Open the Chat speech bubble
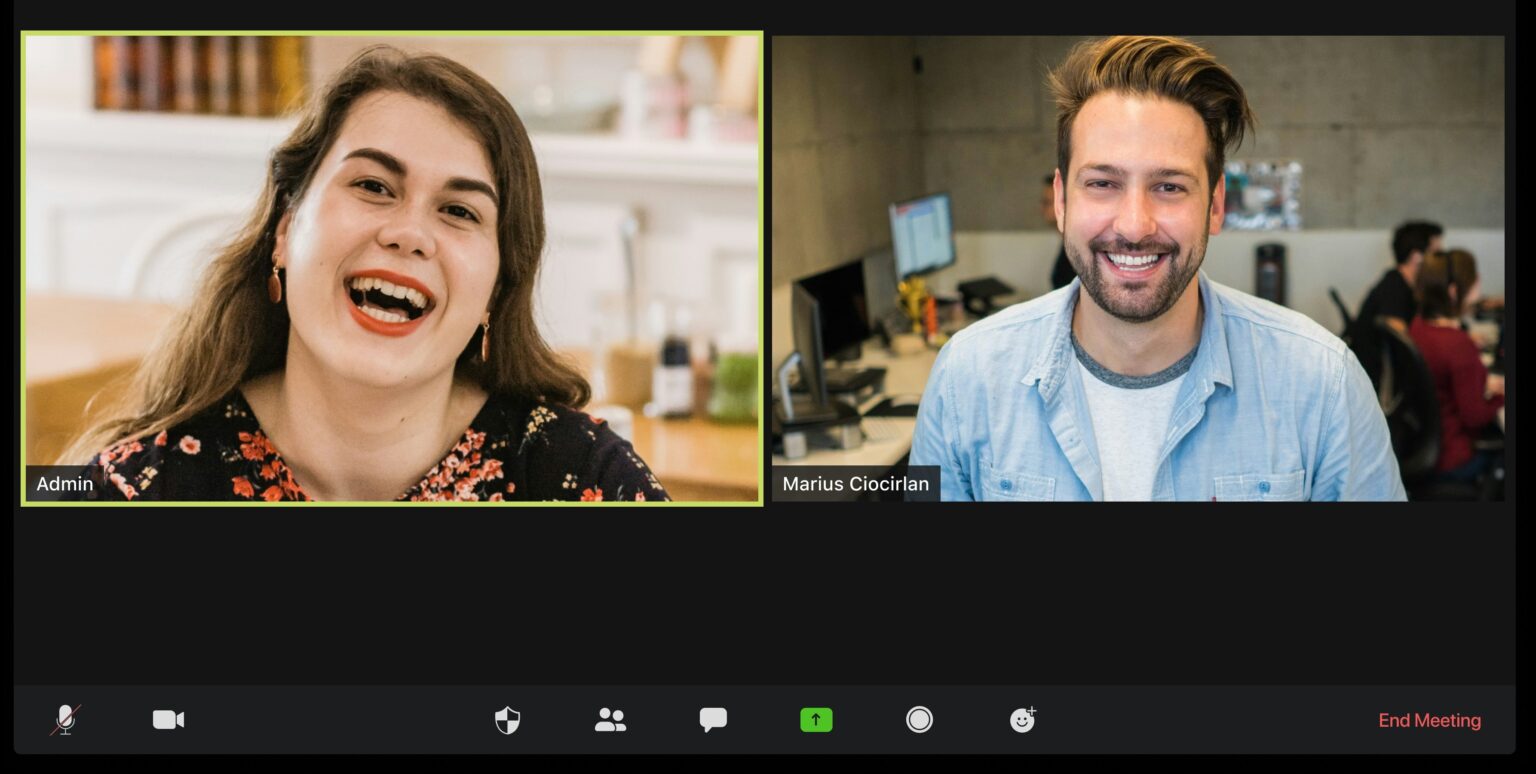 click(713, 720)
